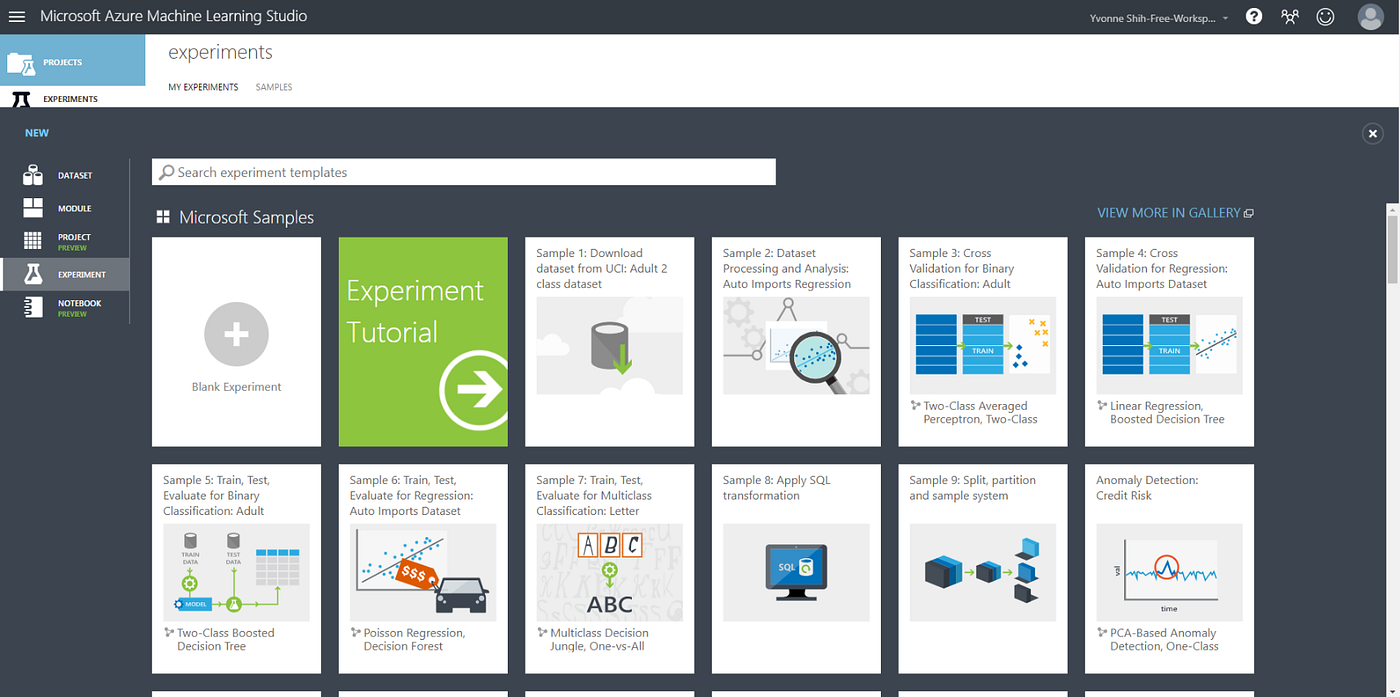
Task: Open the Yvonne Shih workspace dropdown
Action: [x=1157, y=16]
